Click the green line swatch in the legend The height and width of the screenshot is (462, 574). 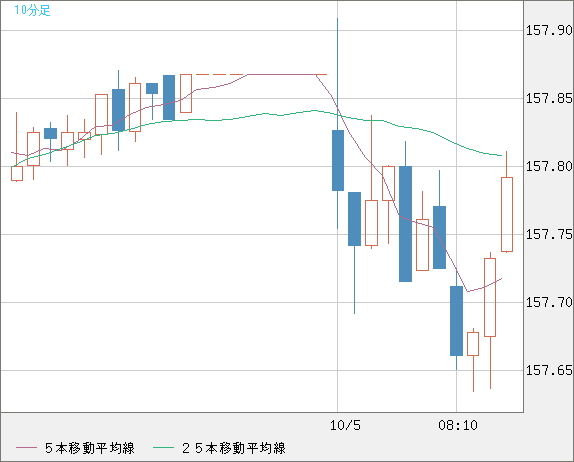[x=163, y=448]
